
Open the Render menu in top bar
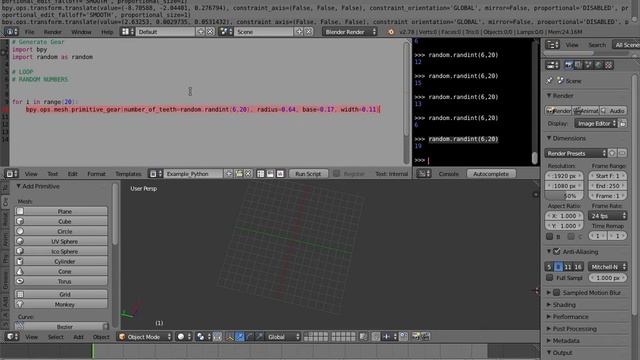coord(53,32)
